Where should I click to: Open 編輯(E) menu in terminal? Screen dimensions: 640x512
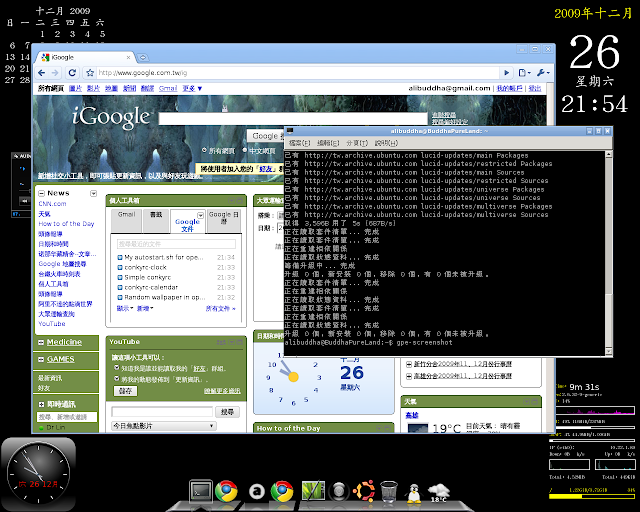coord(328,143)
